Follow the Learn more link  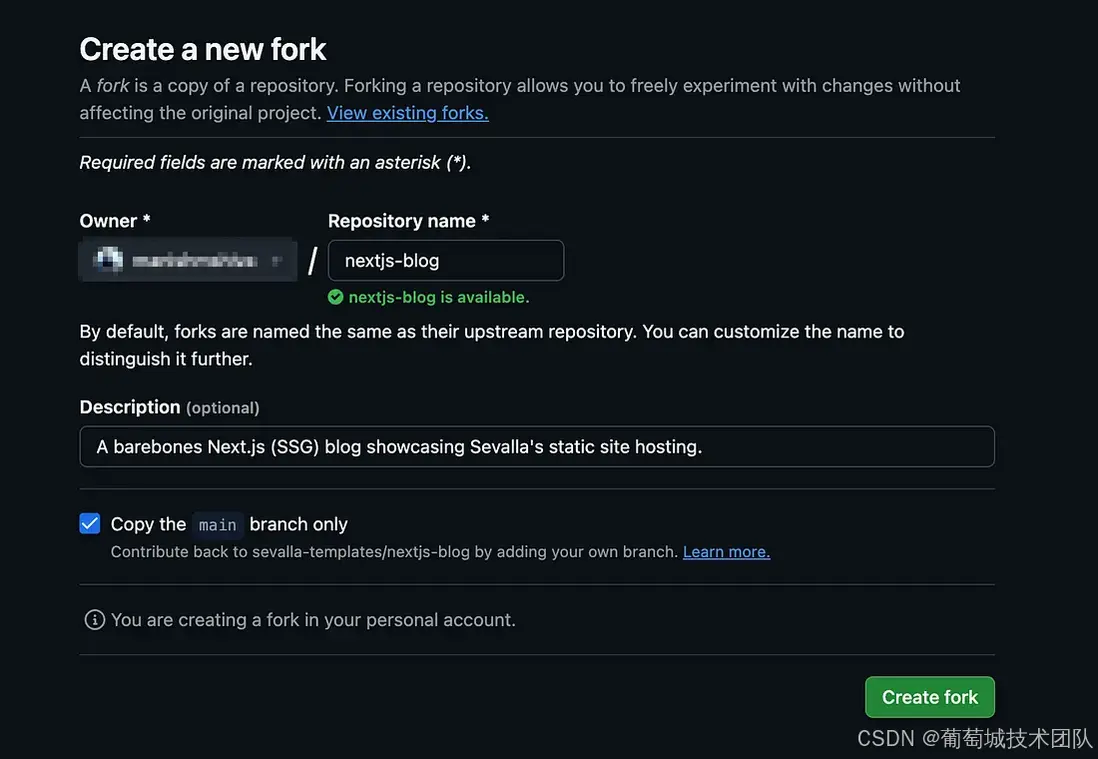(x=726, y=552)
